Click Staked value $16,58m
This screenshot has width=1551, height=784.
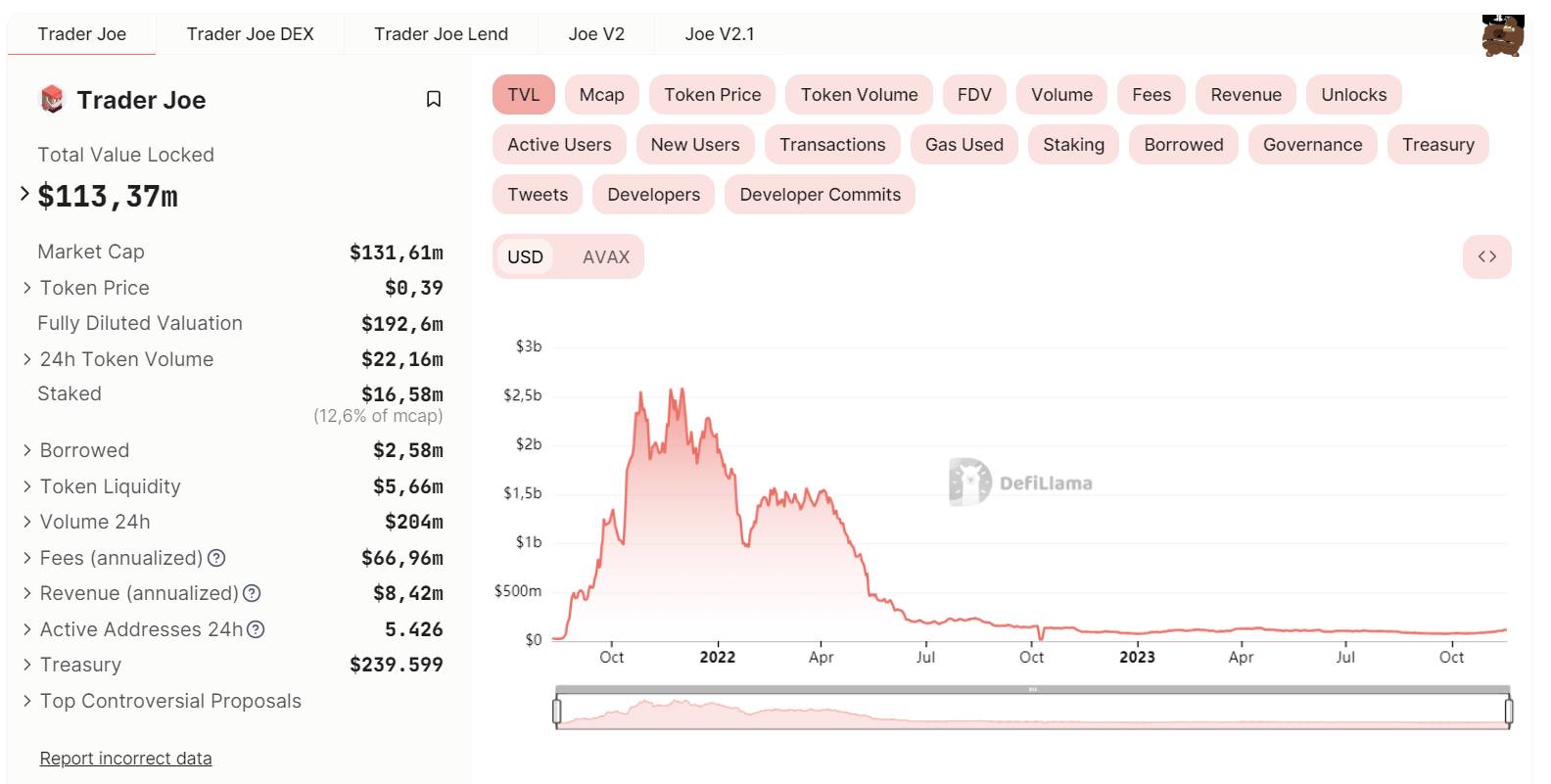pos(402,394)
